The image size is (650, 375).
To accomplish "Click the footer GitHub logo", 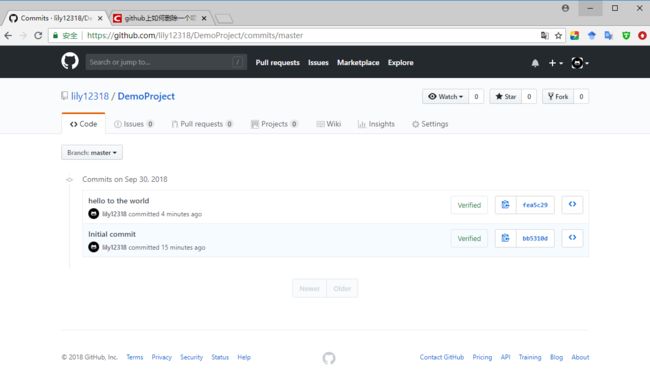I will click(x=329, y=358).
